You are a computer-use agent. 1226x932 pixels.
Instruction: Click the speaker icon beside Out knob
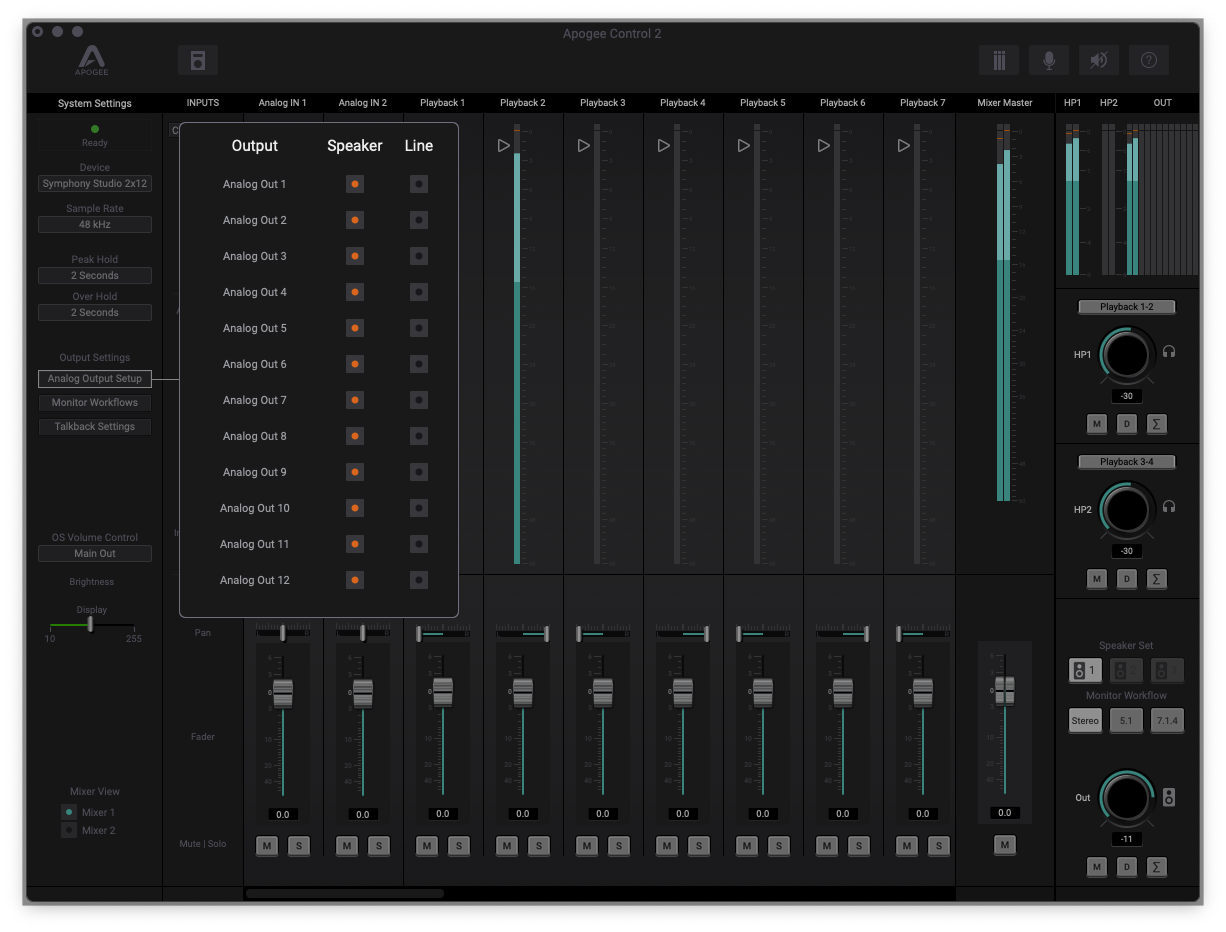tap(1169, 797)
